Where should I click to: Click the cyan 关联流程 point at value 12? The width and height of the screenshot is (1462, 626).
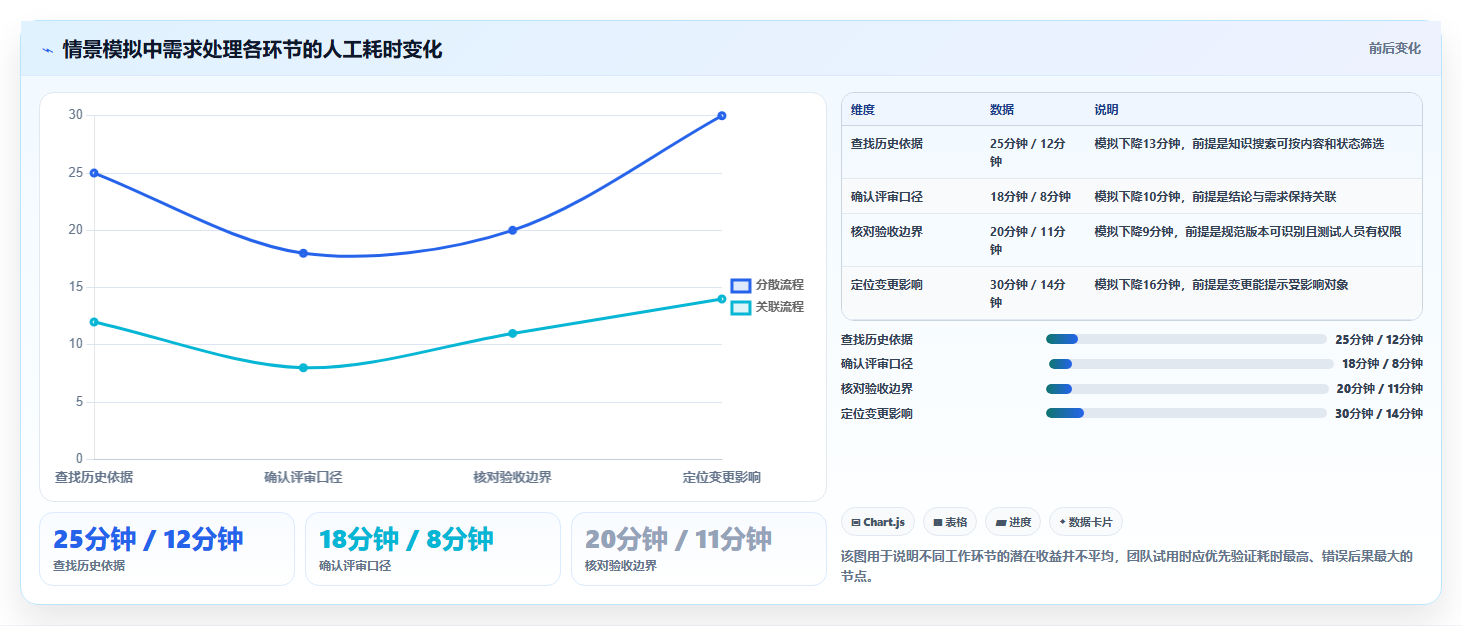click(x=94, y=322)
